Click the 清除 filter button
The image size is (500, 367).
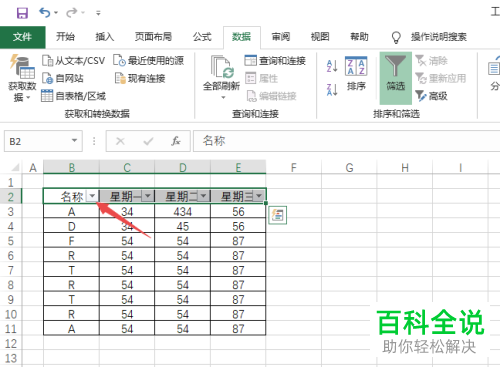click(x=431, y=61)
